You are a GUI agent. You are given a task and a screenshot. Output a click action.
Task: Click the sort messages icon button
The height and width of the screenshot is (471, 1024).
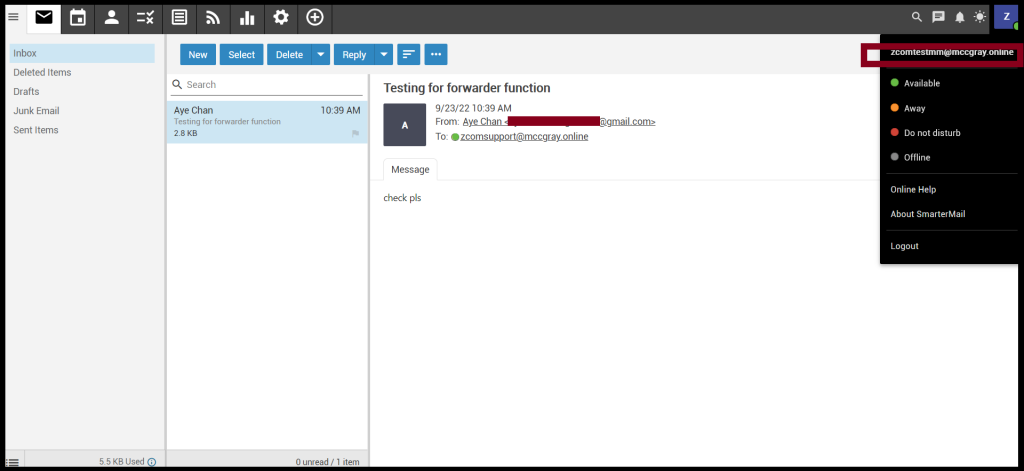409,55
